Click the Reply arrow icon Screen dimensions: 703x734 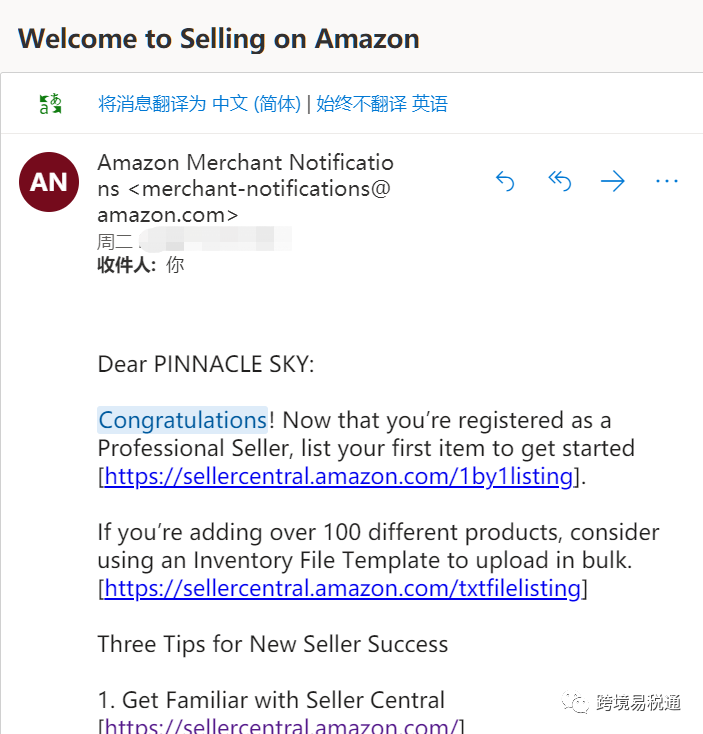[505, 181]
